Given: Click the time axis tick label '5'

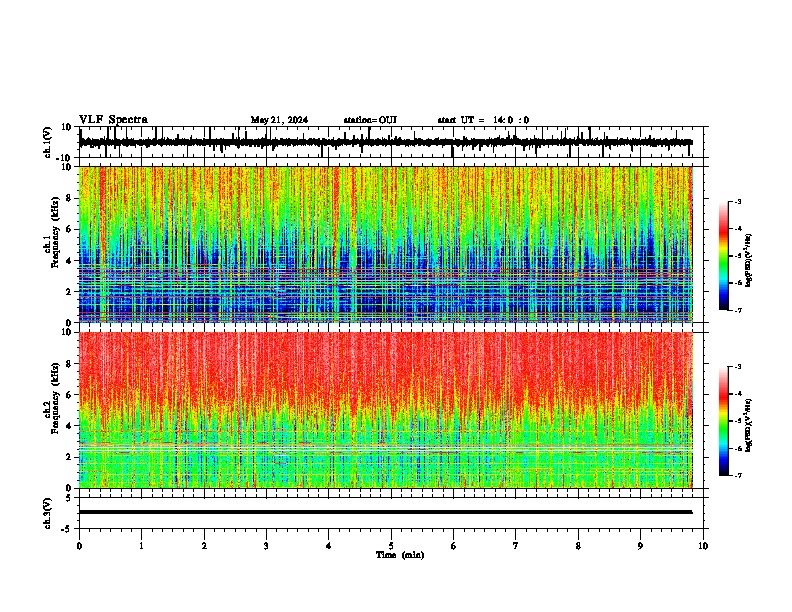Looking at the screenshot, I should (391, 546).
